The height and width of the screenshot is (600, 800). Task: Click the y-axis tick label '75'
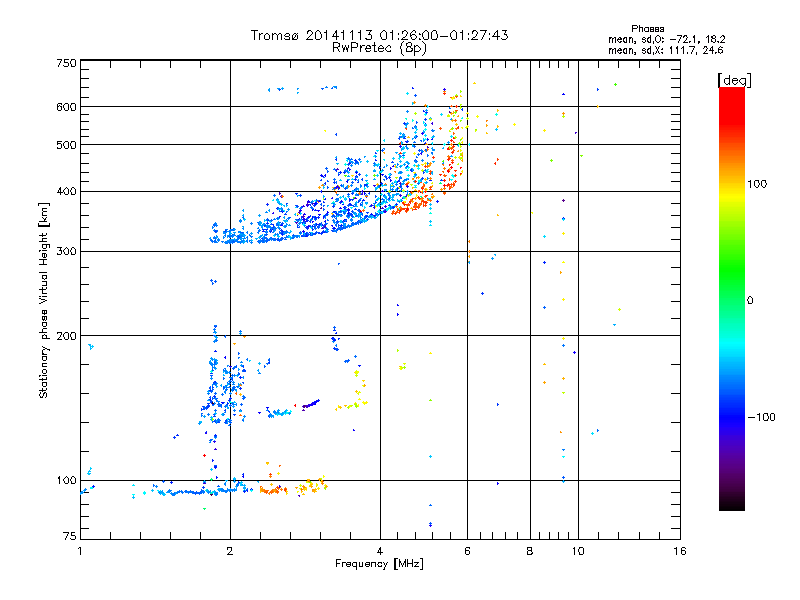pos(70,536)
